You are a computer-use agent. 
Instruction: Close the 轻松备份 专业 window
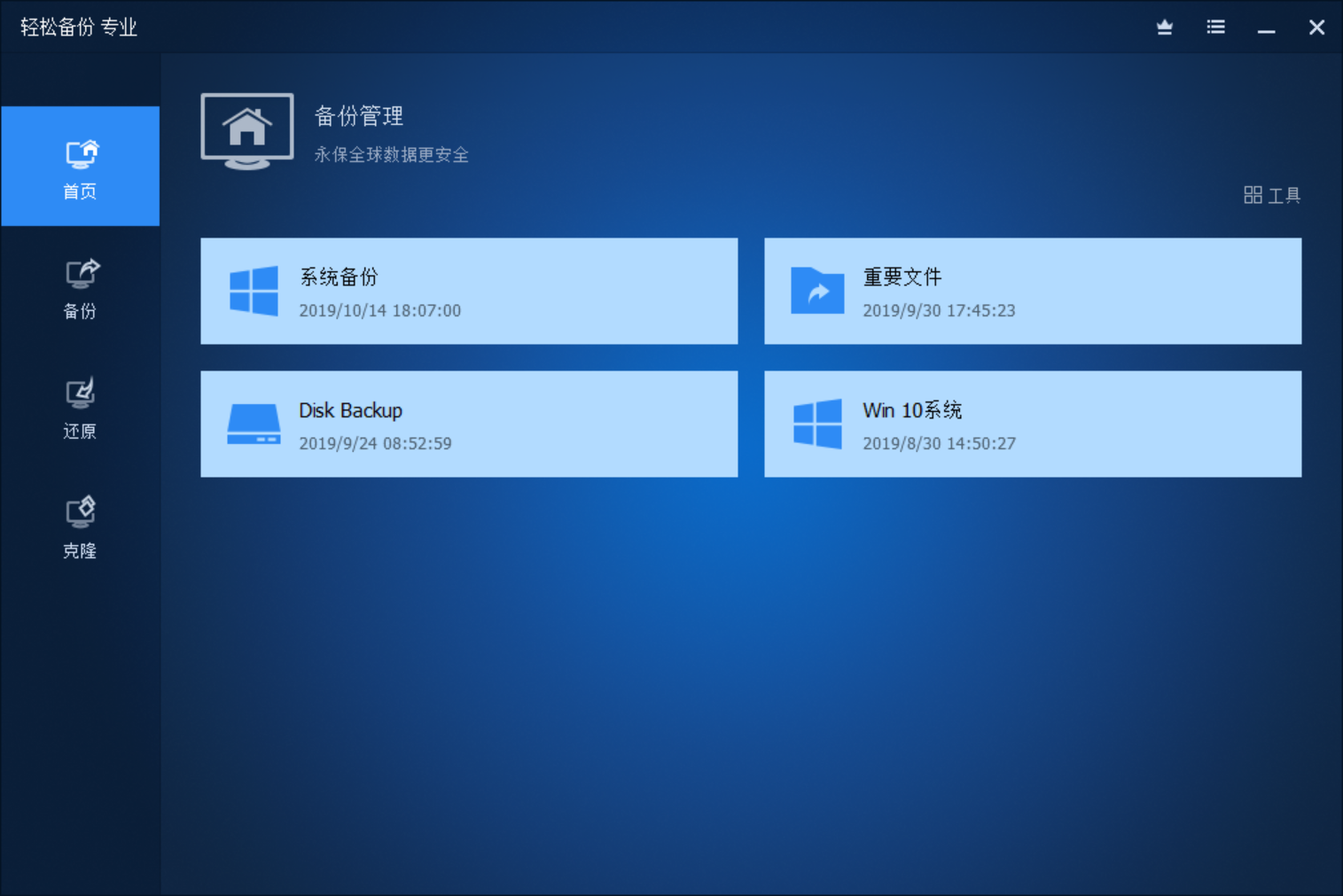[1316, 27]
